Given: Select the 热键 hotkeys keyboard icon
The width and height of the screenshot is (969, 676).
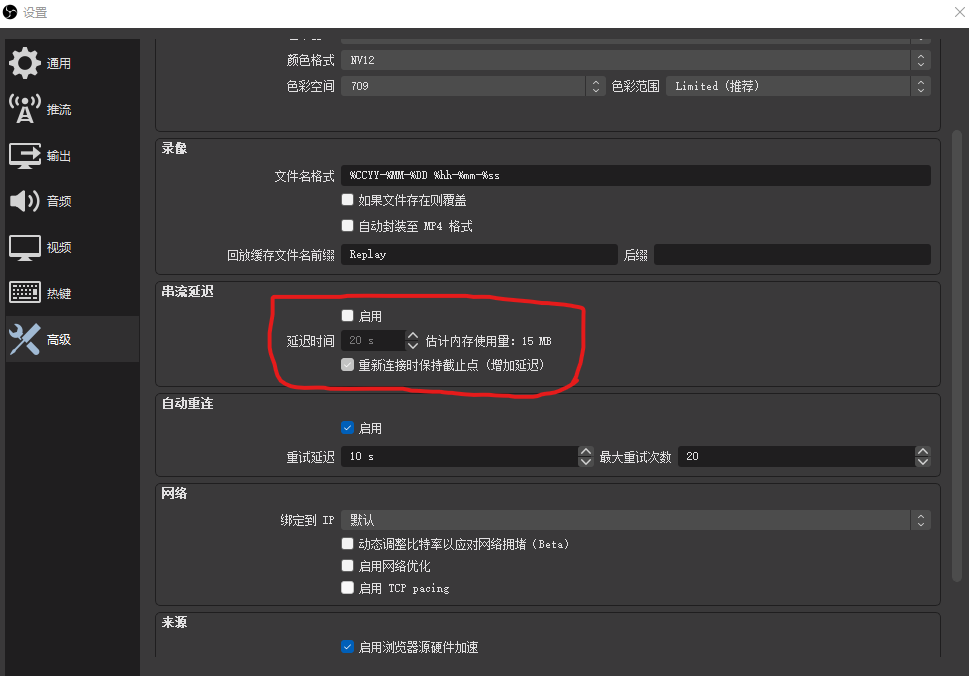Looking at the screenshot, I should (x=25, y=292).
